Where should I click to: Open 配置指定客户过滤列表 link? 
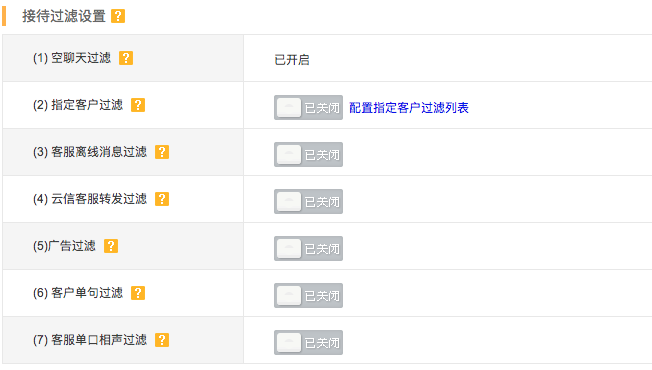[x=409, y=108]
